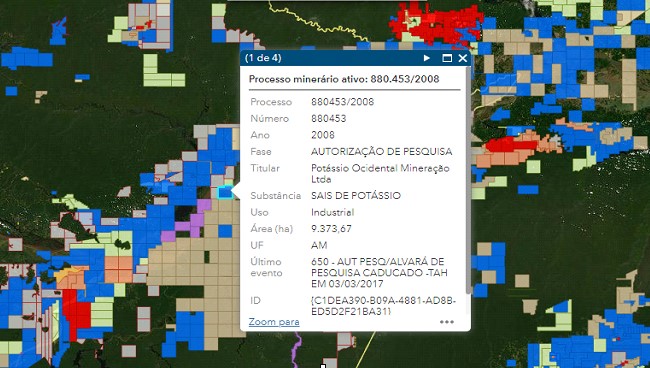
Task: Click the Potássio Ocidental Mineração titular value
Action: click(x=380, y=174)
